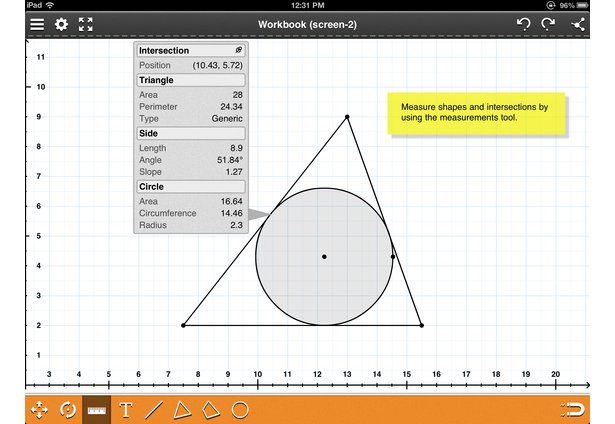Select circumference value 14.46
The width and height of the screenshot is (615, 424).
point(231,213)
